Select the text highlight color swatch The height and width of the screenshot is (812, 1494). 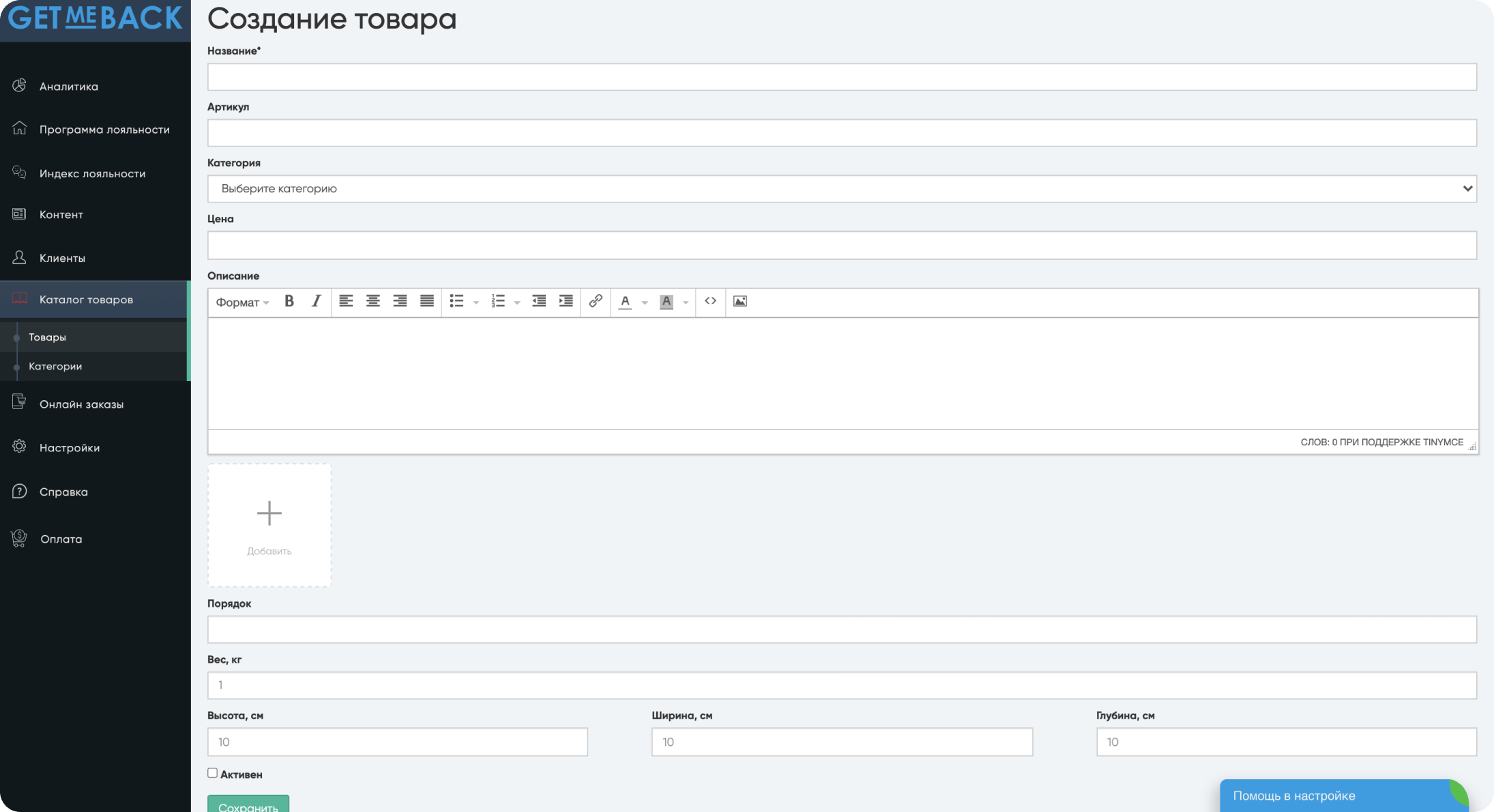pos(665,301)
